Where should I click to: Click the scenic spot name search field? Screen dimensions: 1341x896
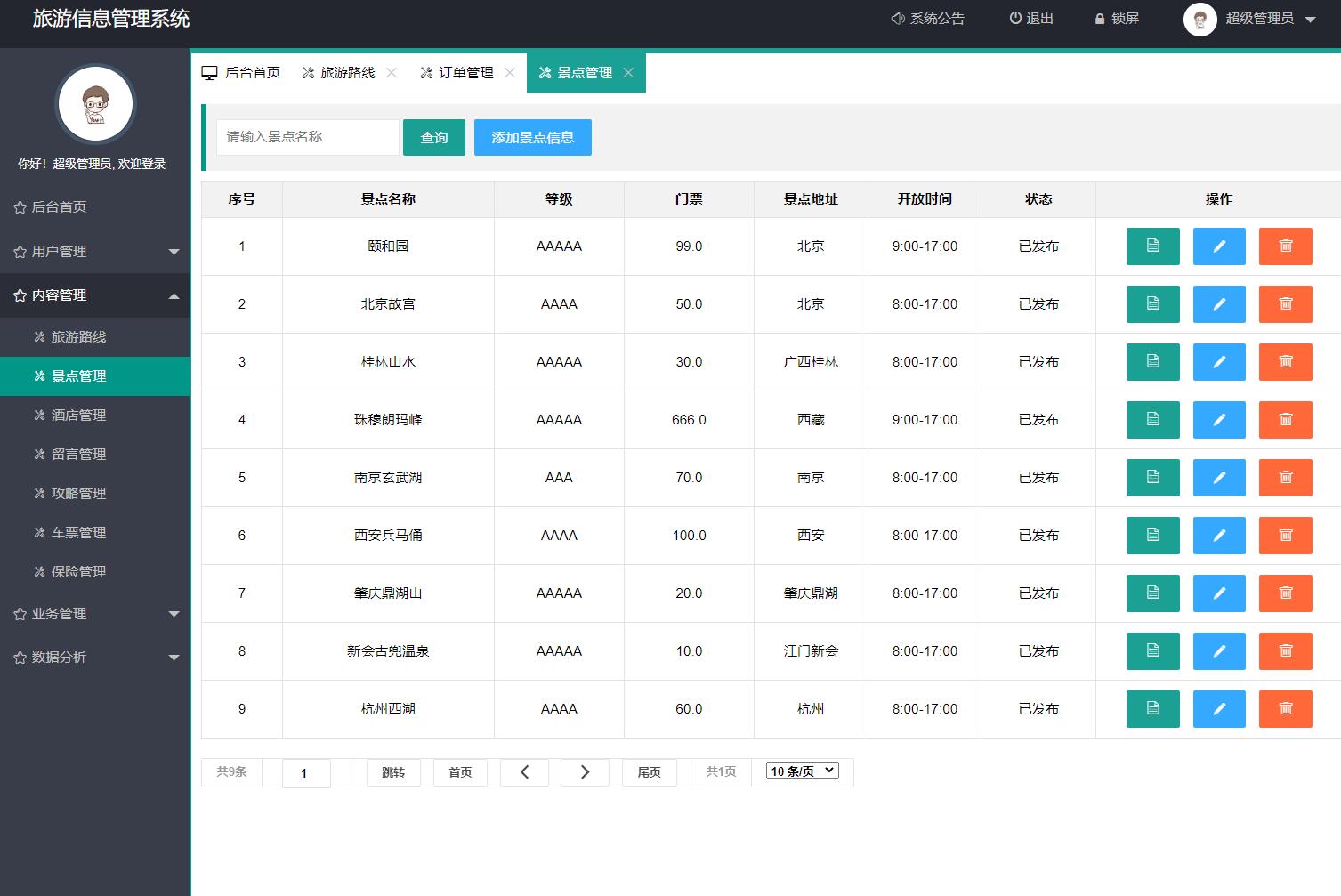point(306,137)
